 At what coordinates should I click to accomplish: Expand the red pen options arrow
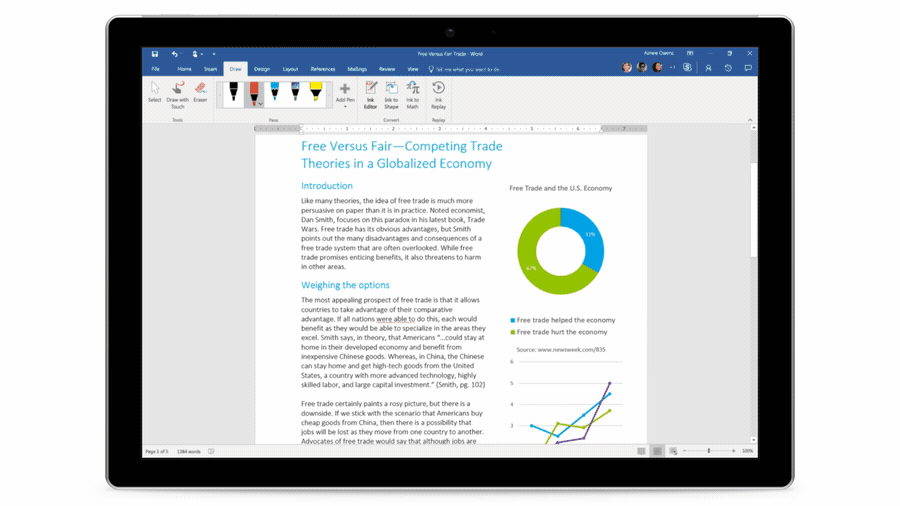click(261, 104)
